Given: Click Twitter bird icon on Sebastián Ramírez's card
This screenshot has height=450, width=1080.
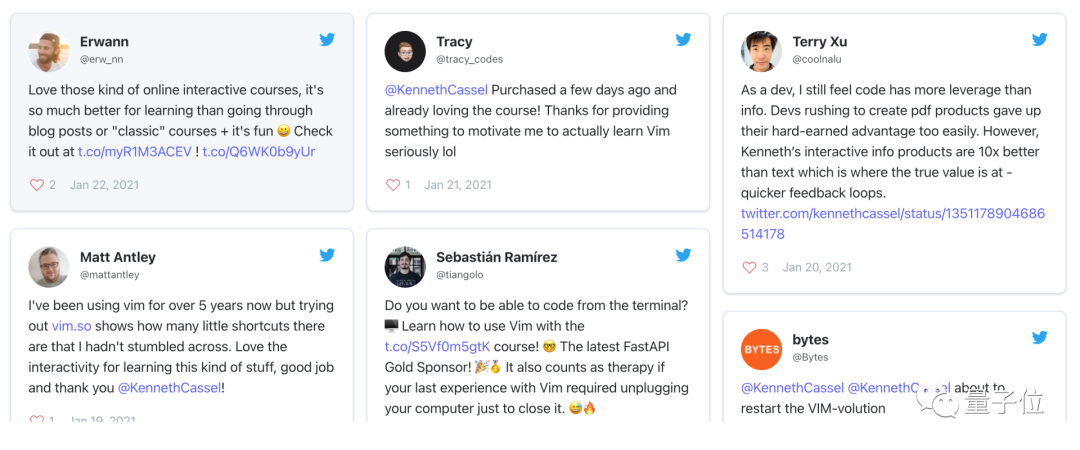Looking at the screenshot, I should (683, 256).
